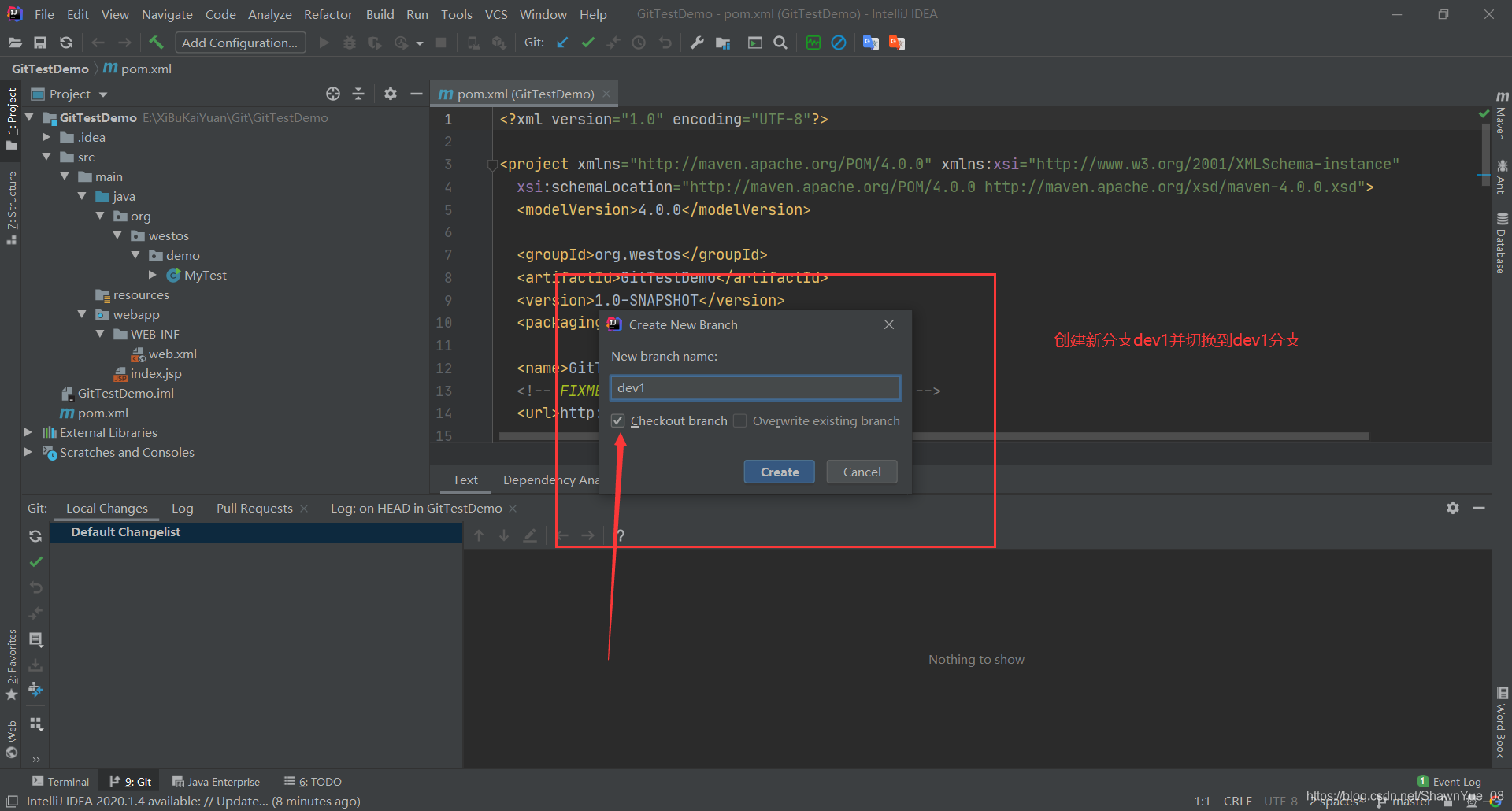Image resolution: width=1512 pixels, height=811 pixels.
Task: Click Collapse All in Project panel
Action: 358,94
